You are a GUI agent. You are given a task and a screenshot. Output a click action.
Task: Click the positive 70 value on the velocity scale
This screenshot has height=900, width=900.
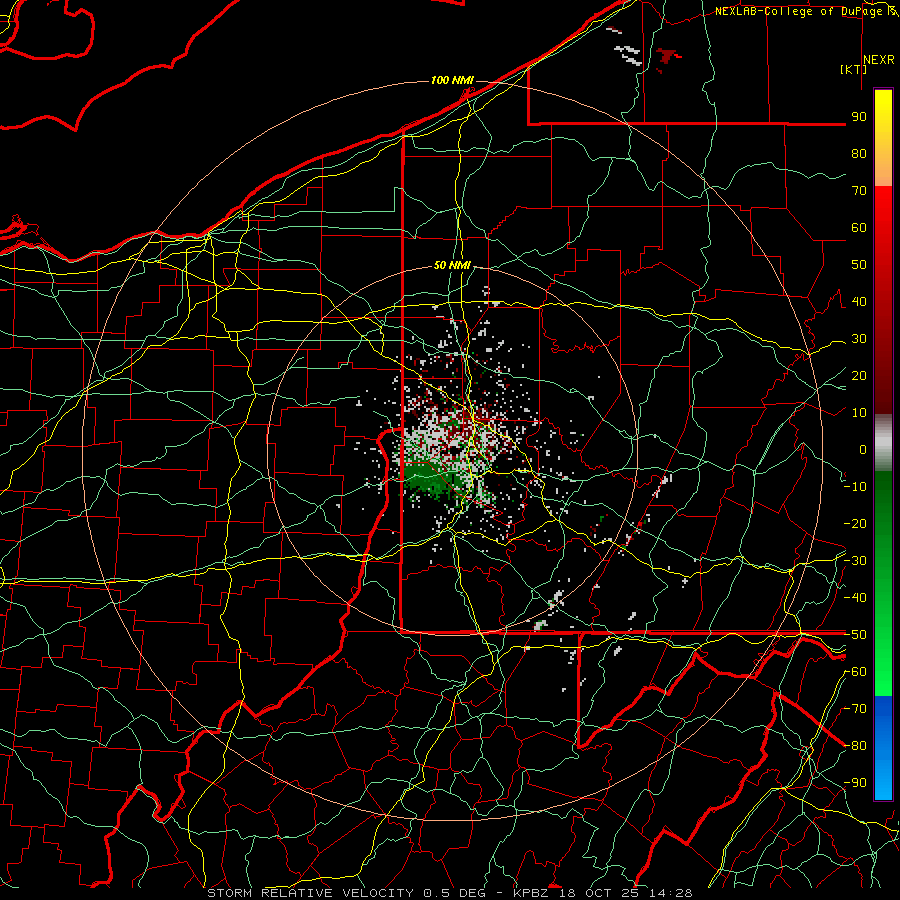tap(859, 191)
